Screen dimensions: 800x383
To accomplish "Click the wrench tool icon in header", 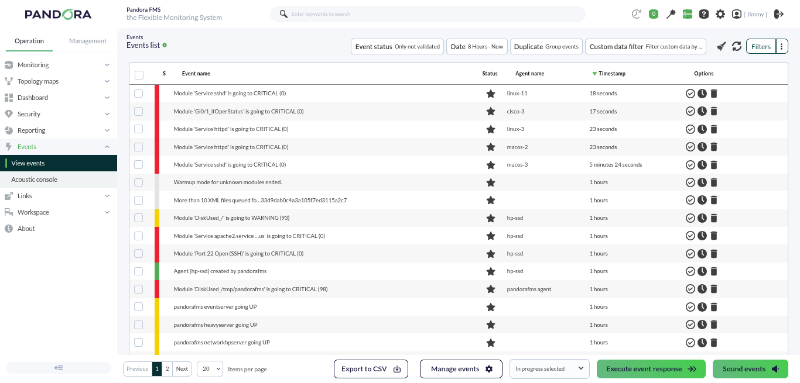I will (x=670, y=14).
